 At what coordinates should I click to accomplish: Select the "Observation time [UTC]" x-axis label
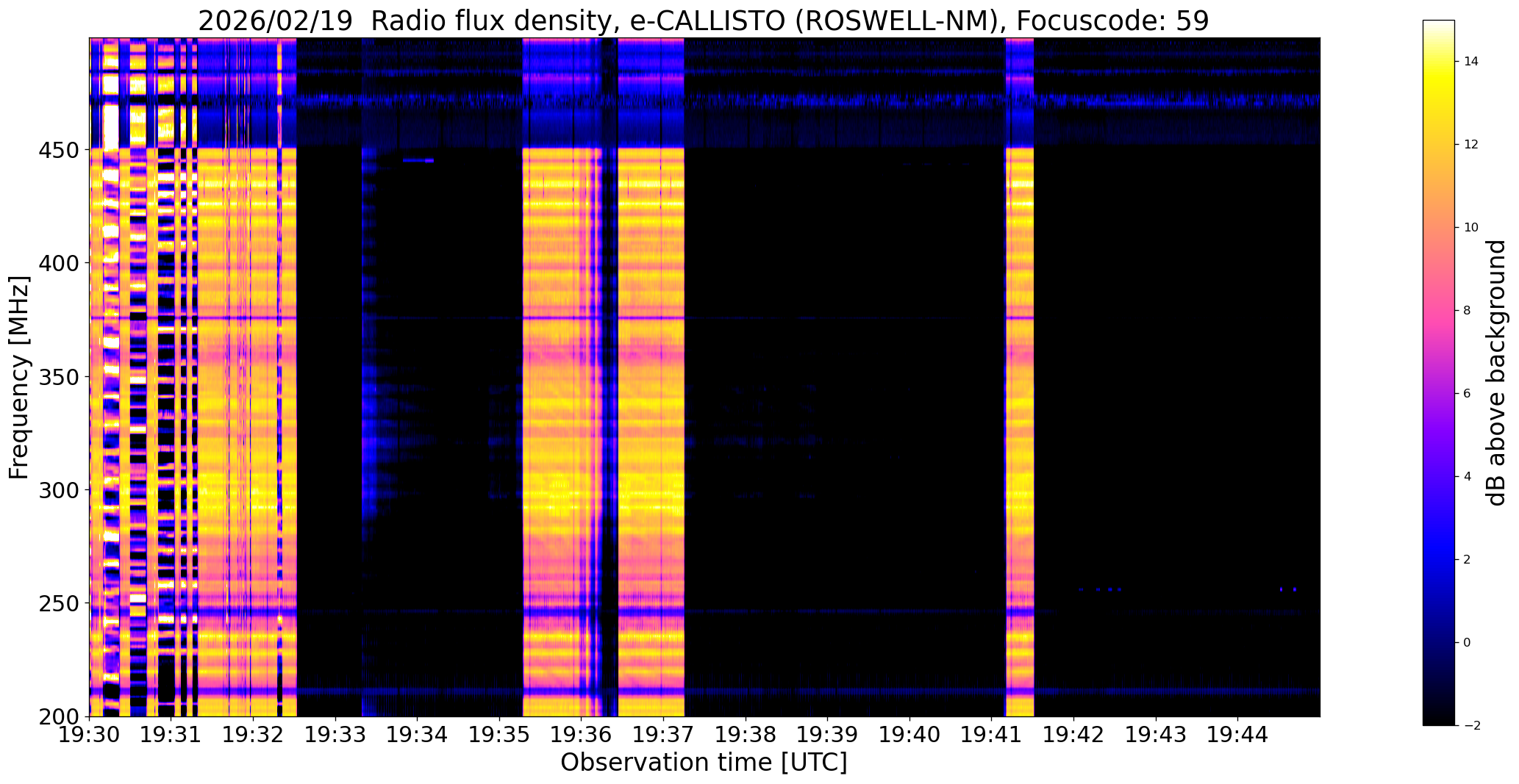click(704, 763)
